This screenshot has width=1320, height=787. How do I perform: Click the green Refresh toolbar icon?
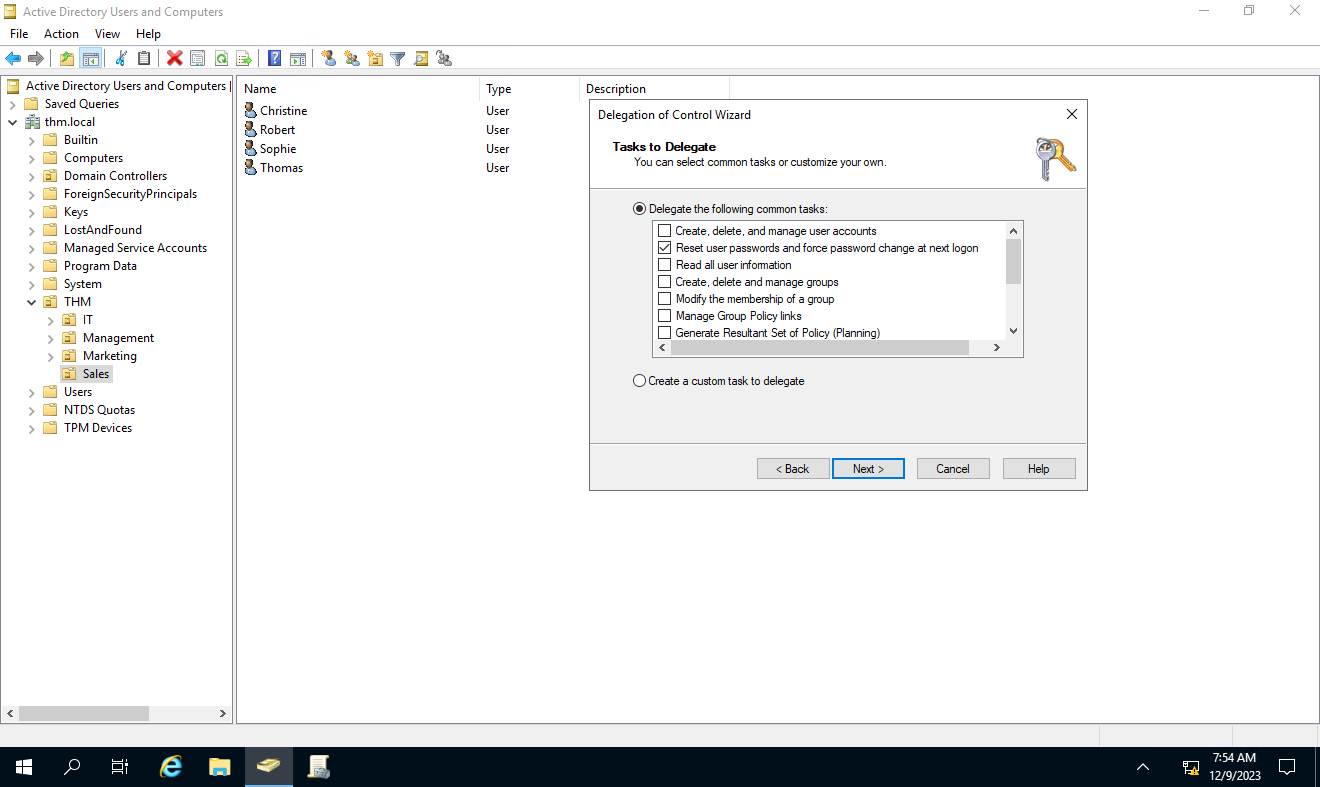(x=221, y=59)
